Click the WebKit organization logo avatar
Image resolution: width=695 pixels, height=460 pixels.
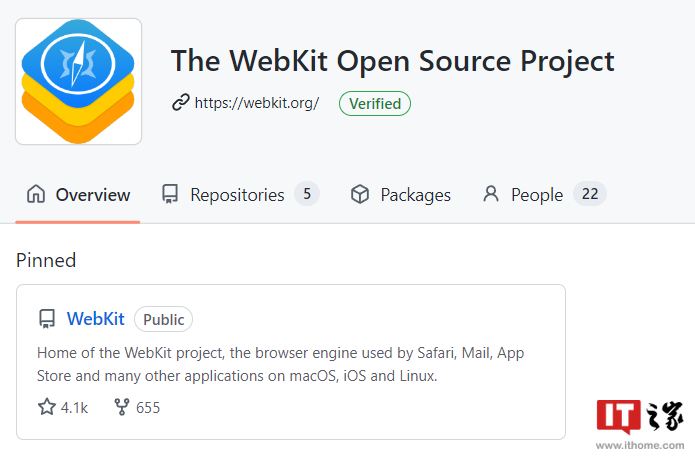78,81
